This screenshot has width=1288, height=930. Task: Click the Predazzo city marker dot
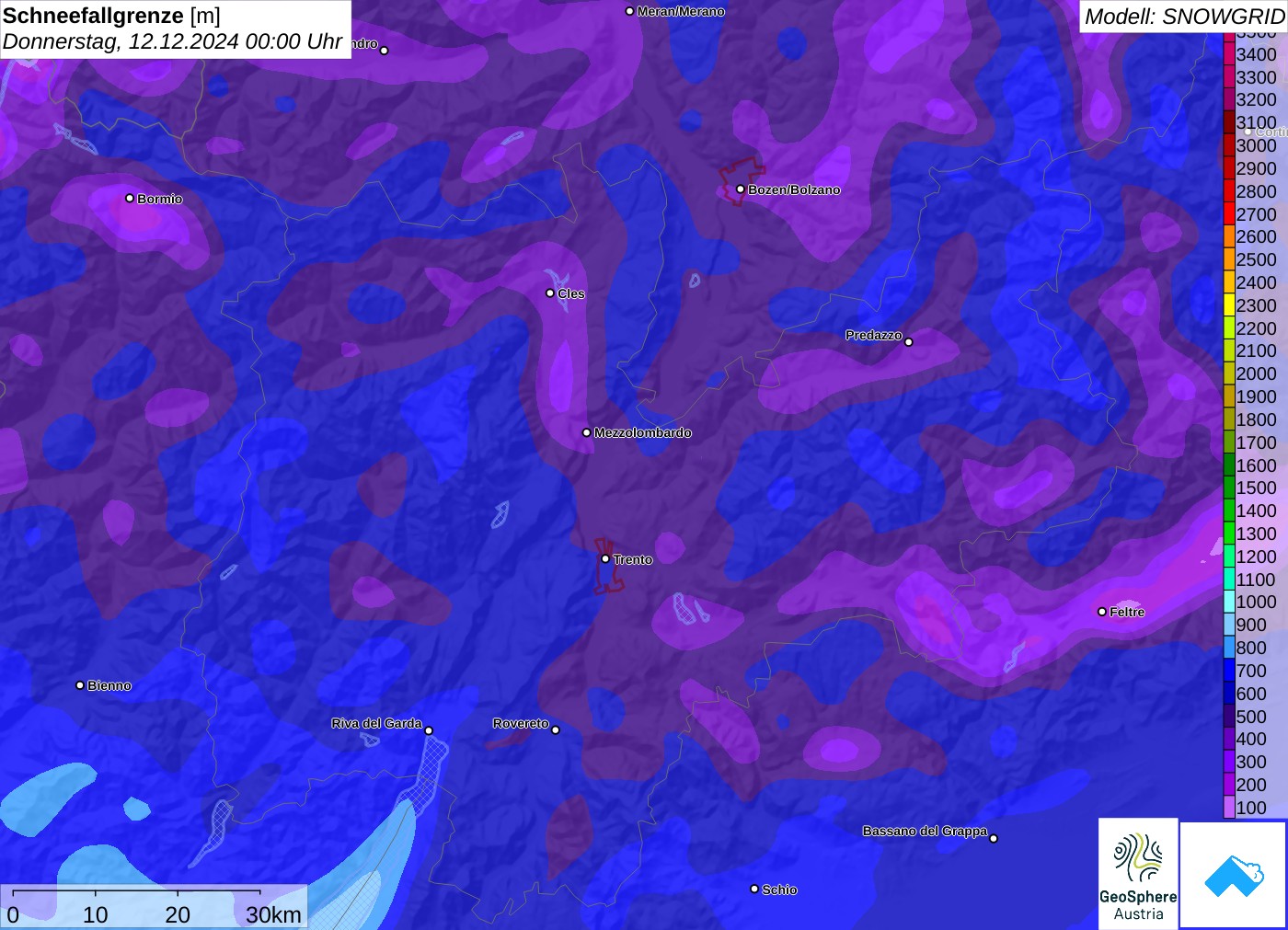coord(909,341)
